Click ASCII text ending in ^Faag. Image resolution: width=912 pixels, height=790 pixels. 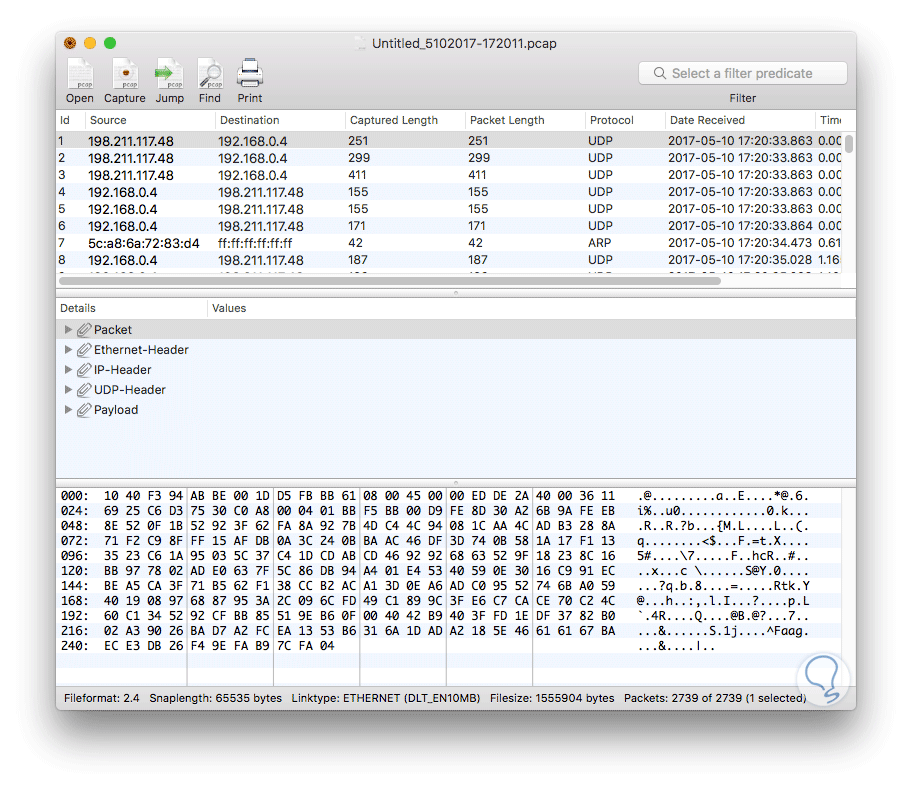[723, 631]
